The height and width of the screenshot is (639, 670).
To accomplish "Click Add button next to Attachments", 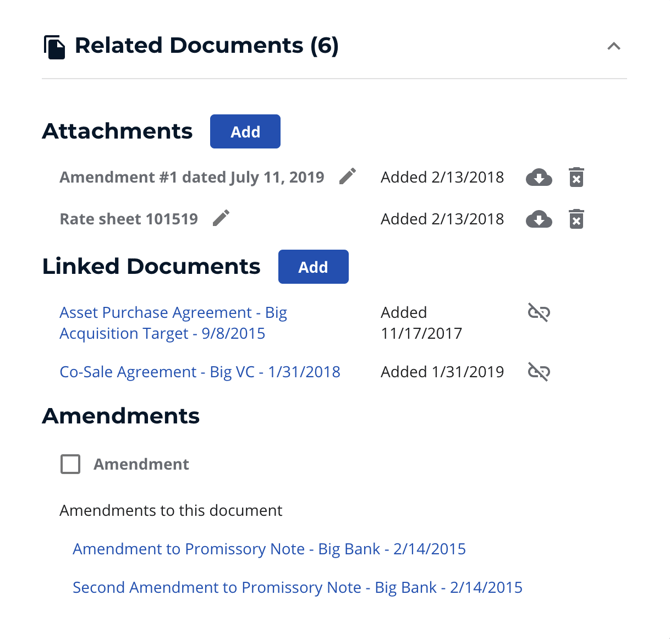I will point(245,132).
